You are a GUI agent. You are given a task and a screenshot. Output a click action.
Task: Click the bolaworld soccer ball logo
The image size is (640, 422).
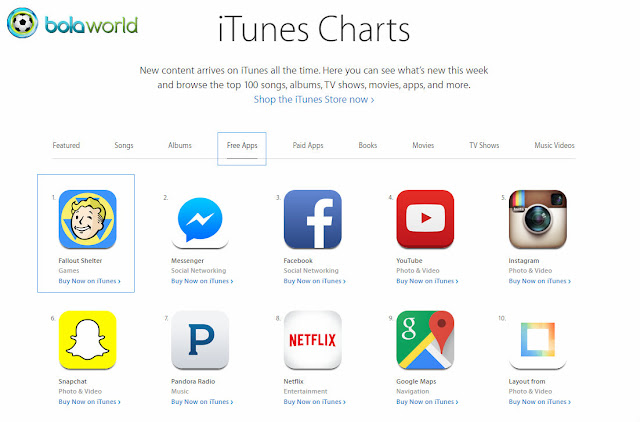pos(22,23)
